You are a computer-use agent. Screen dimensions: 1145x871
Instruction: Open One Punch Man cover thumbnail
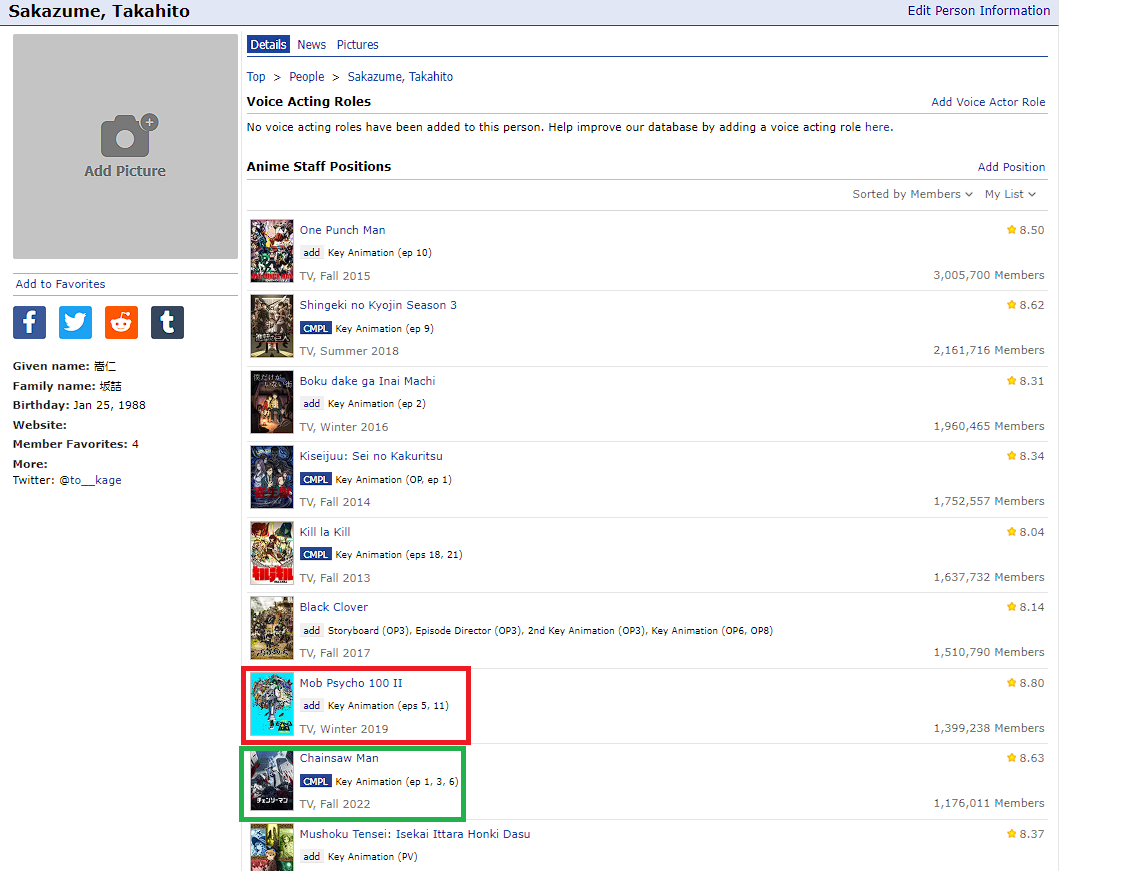click(272, 251)
